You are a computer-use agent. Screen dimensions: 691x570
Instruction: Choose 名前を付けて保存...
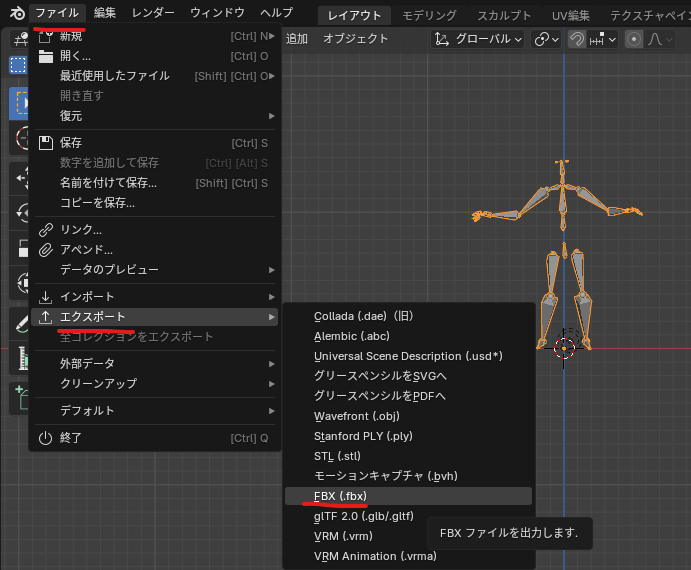coord(155,183)
